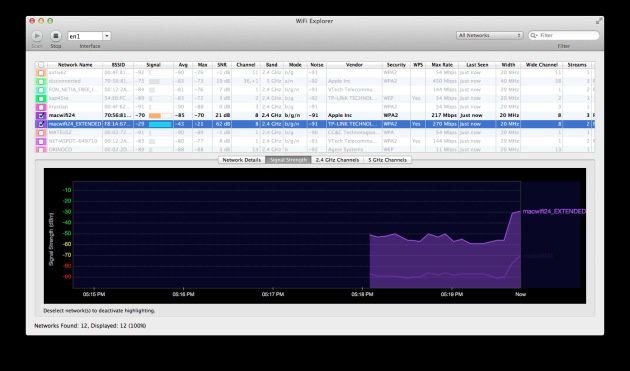The image size is (630, 371).
Task: Check the NETIASPOT-649710 network checkbox
Action: pos(41,141)
